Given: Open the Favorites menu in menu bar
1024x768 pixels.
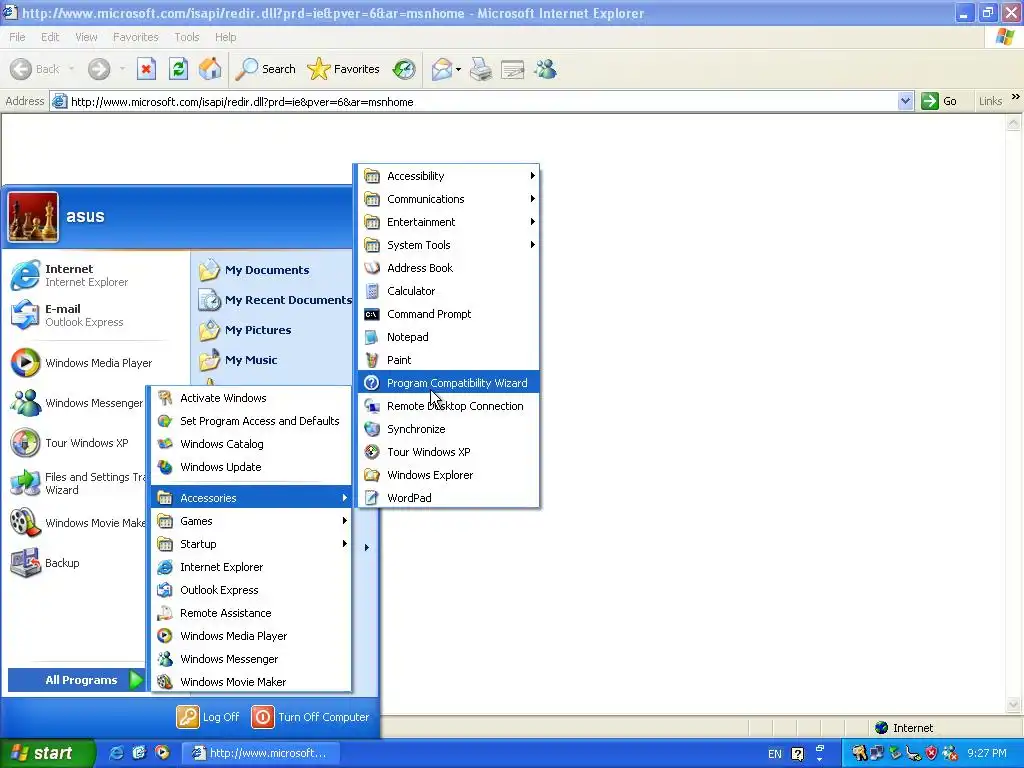Looking at the screenshot, I should point(135,37).
